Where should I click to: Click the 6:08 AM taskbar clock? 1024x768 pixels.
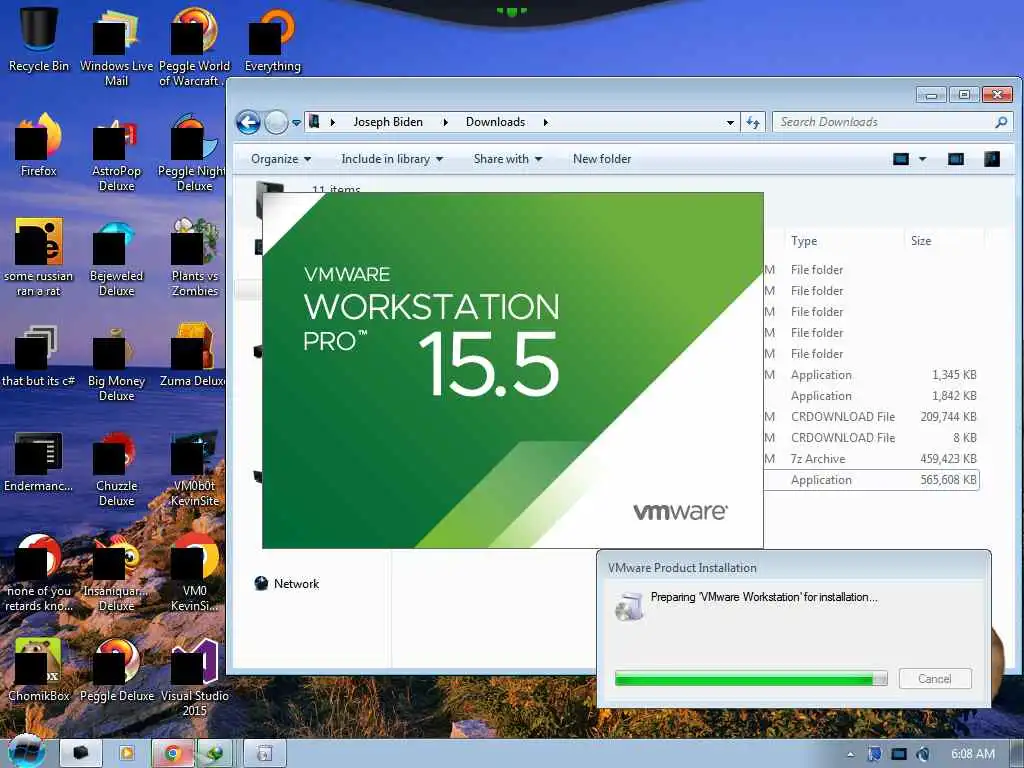(973, 754)
